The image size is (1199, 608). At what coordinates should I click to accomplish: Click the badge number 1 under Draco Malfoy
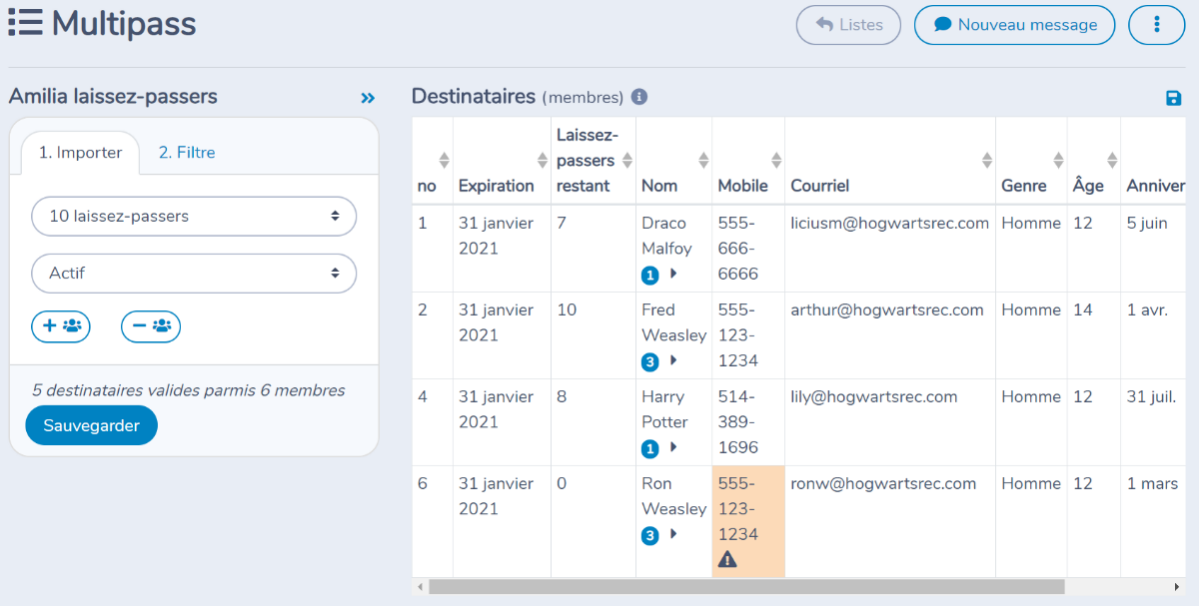pyautogui.click(x=650, y=275)
